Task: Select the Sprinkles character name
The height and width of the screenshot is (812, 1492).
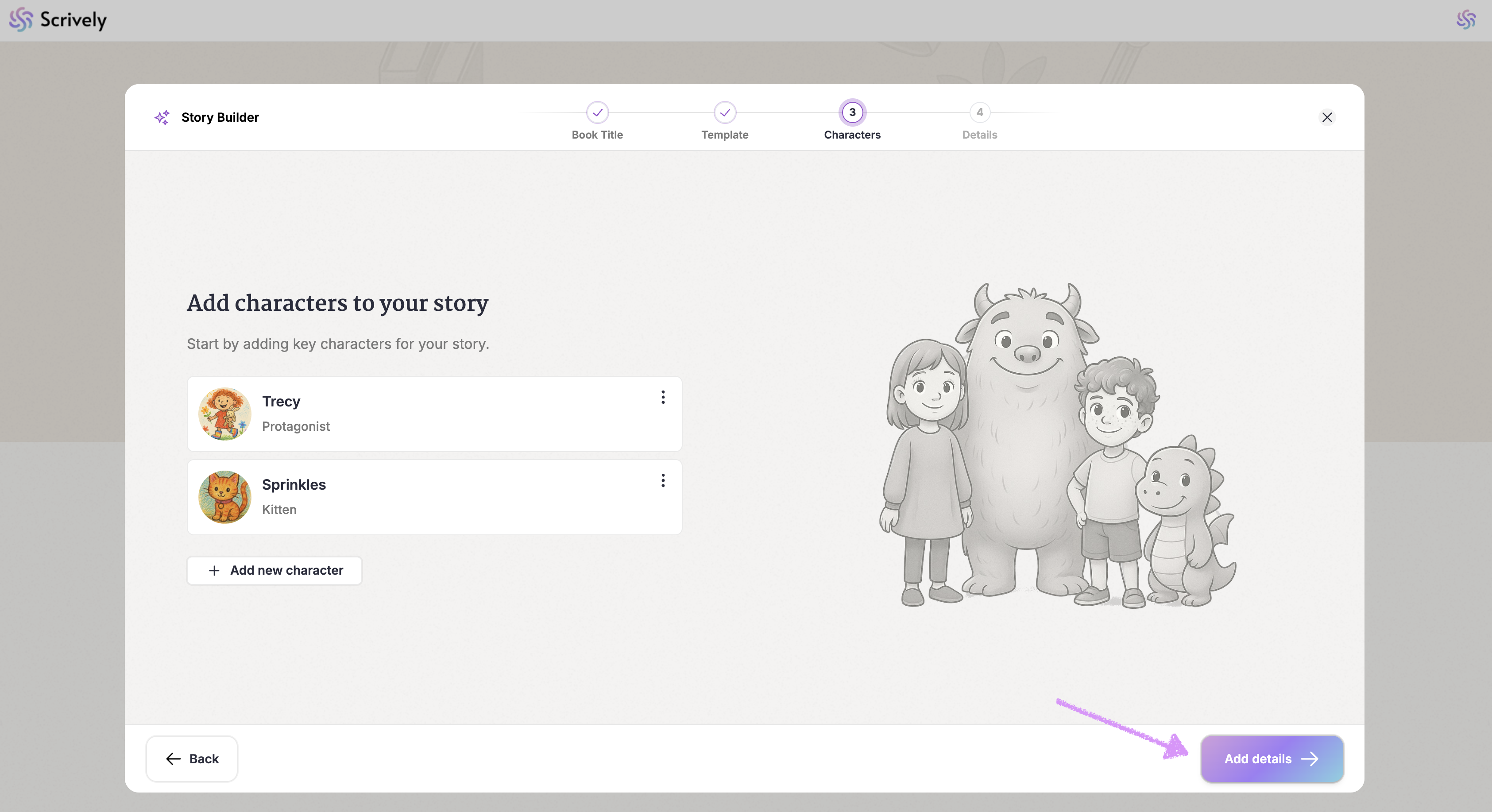Action: [x=294, y=485]
